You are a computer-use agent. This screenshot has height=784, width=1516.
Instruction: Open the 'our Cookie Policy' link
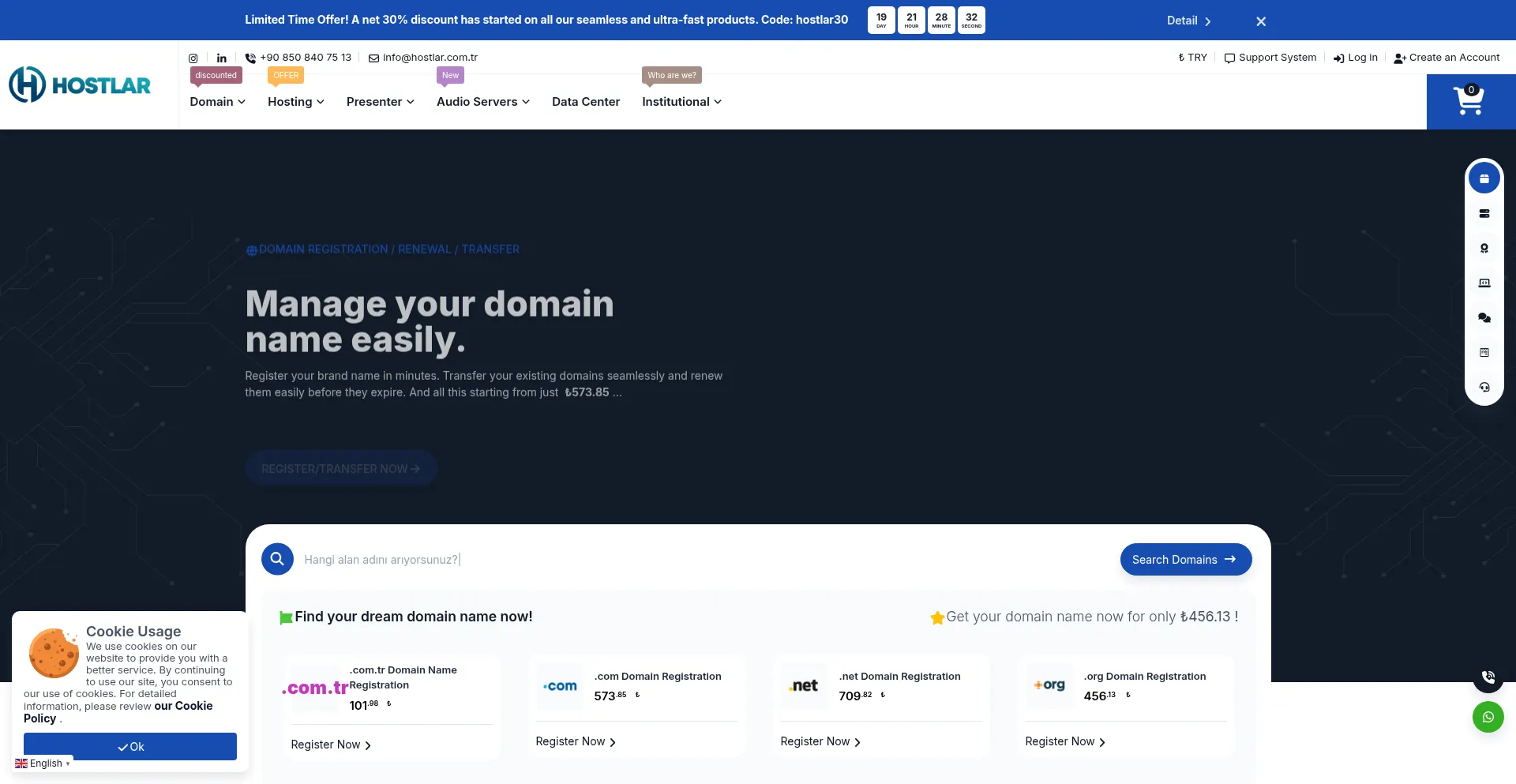coord(118,712)
